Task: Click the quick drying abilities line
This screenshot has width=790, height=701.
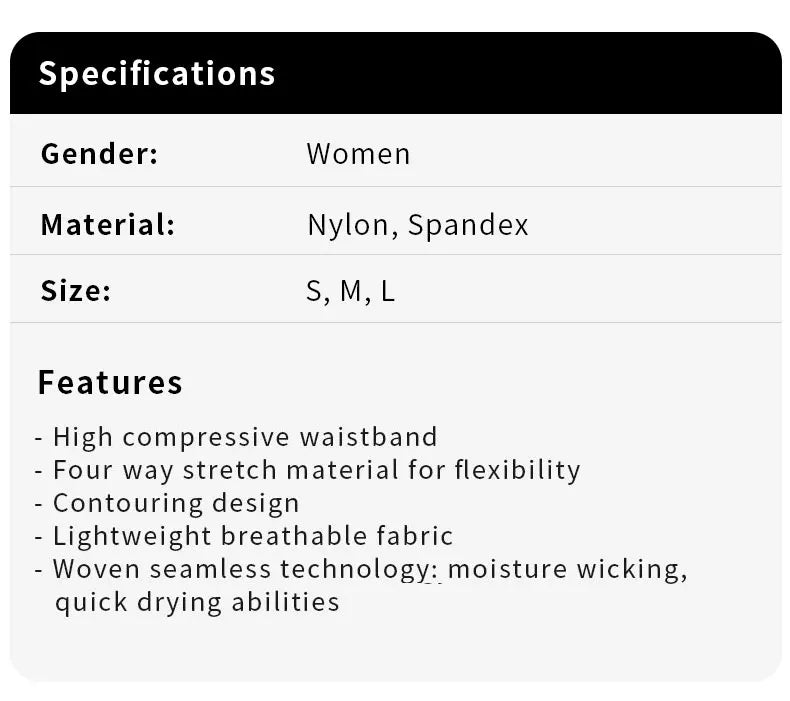Action: pos(197,602)
